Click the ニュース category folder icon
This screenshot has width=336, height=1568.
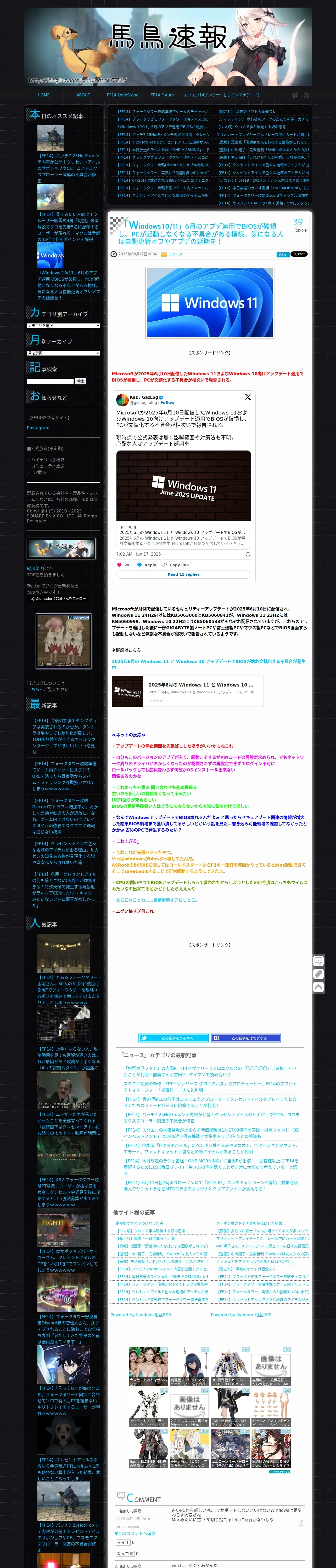164,255
